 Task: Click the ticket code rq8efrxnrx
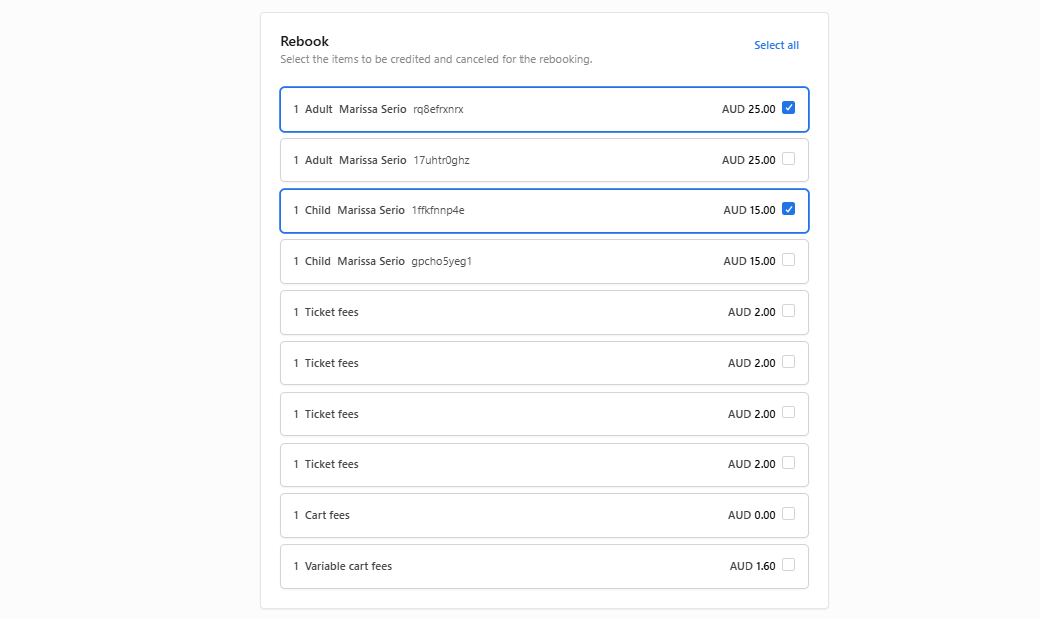438,109
